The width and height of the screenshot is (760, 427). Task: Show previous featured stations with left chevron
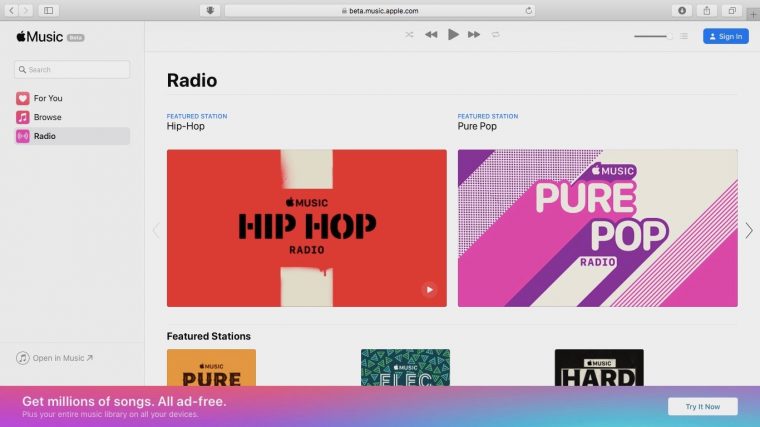click(x=156, y=230)
